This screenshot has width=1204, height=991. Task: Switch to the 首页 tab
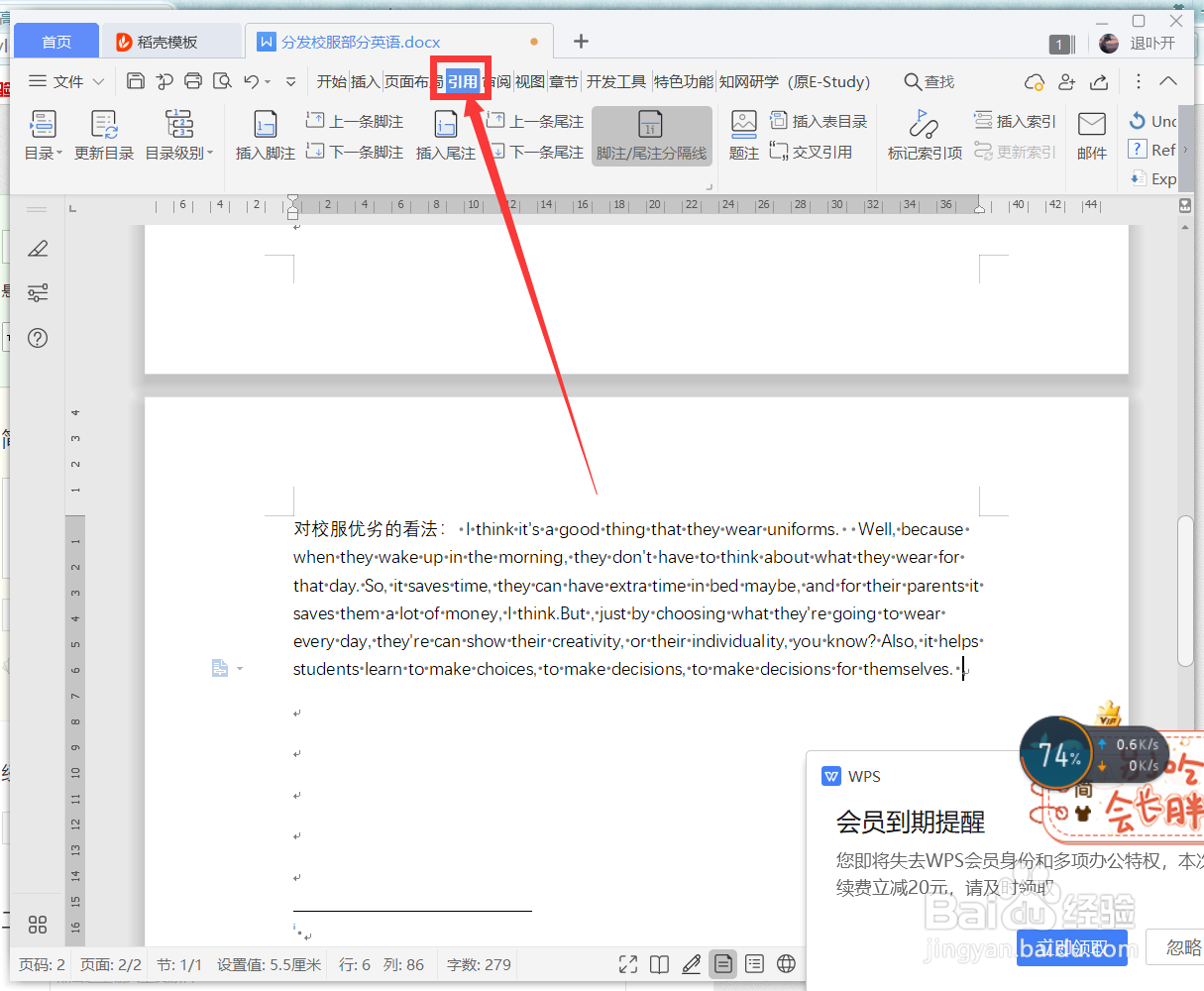(56, 42)
